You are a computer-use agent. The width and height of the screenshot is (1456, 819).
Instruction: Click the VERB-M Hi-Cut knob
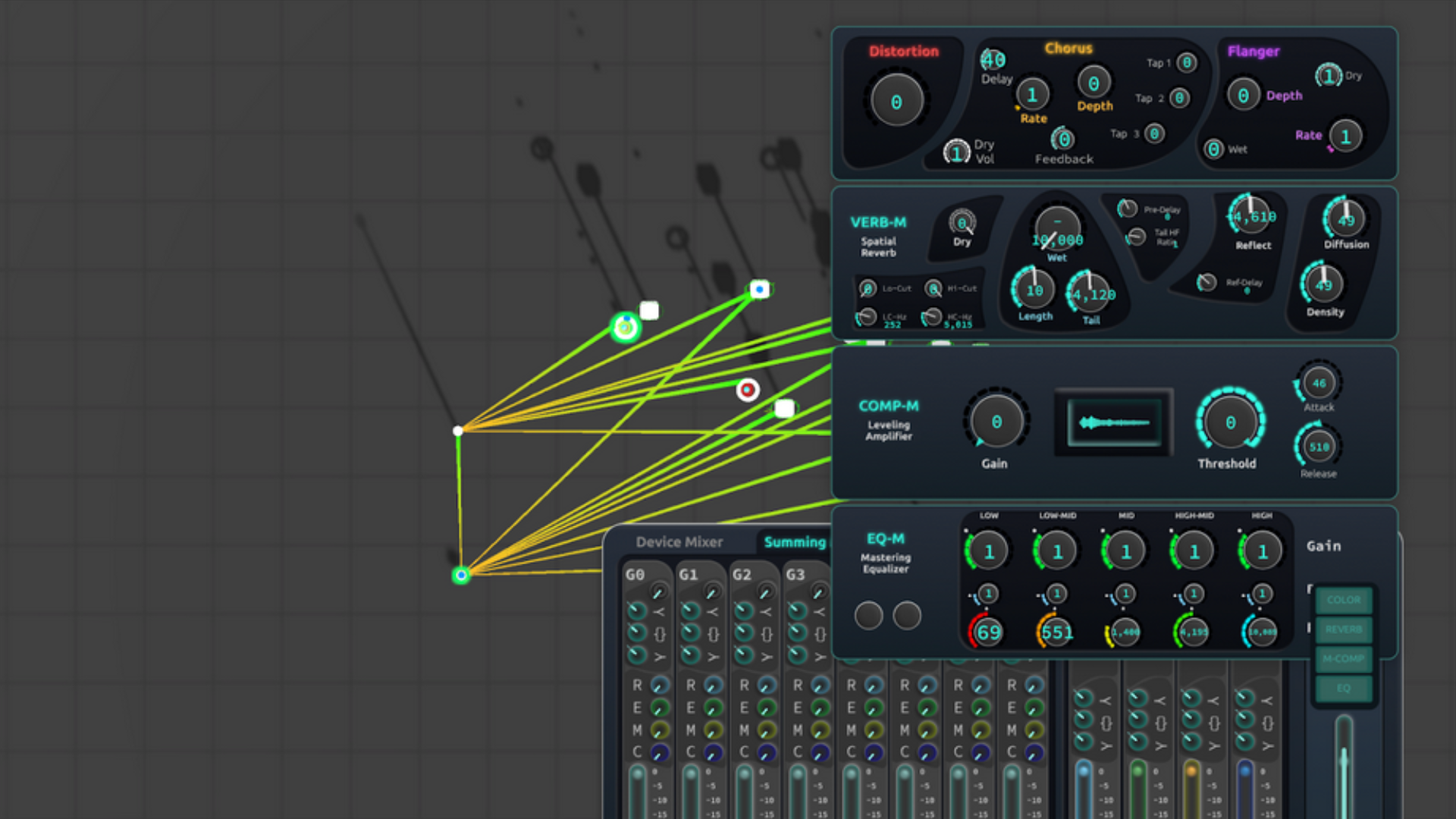pyautogui.click(x=934, y=288)
